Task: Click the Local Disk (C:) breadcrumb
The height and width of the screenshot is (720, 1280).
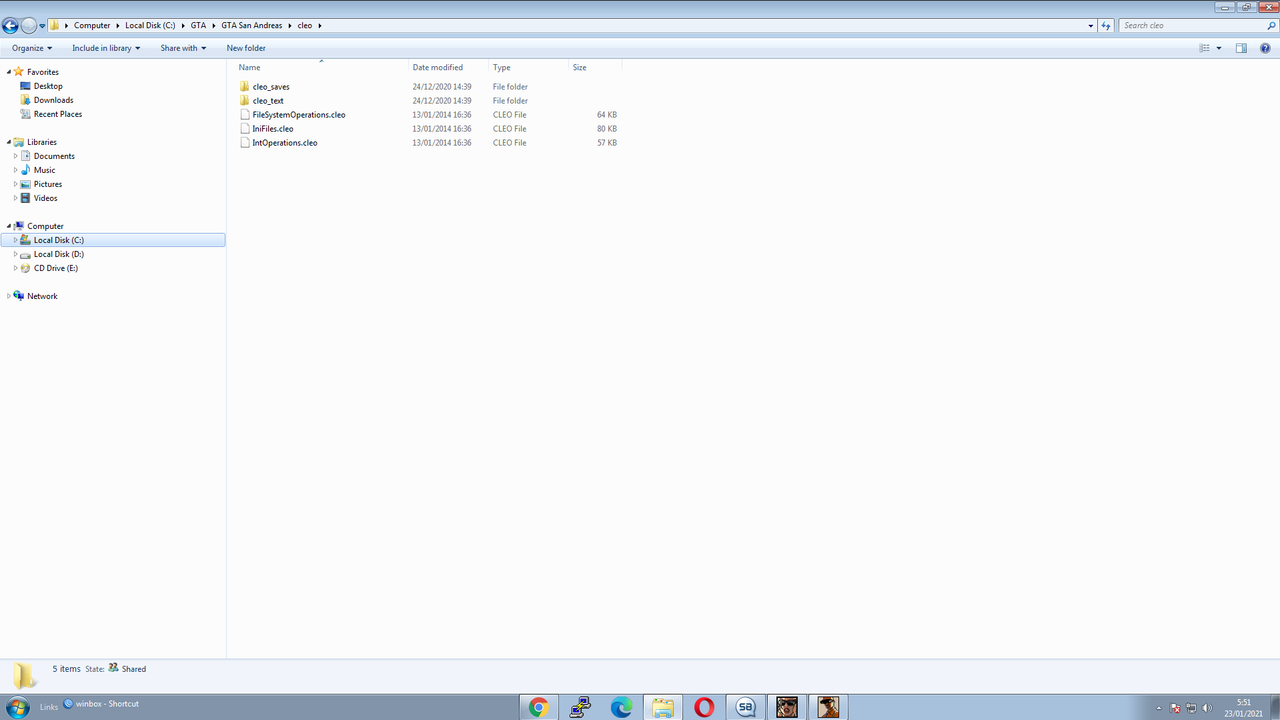Action: (150, 25)
